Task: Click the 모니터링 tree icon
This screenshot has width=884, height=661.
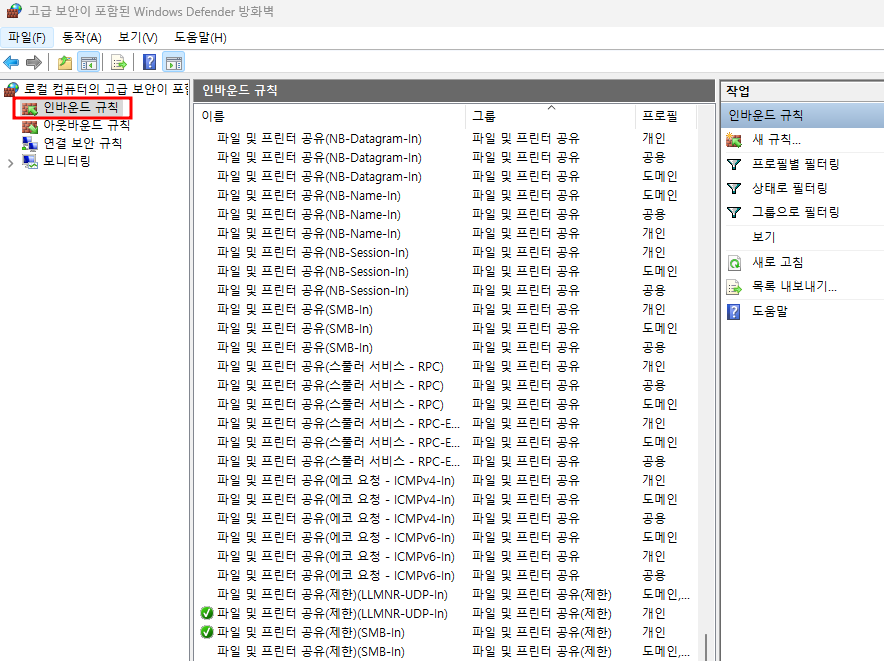Action: pyautogui.click(x=29, y=161)
